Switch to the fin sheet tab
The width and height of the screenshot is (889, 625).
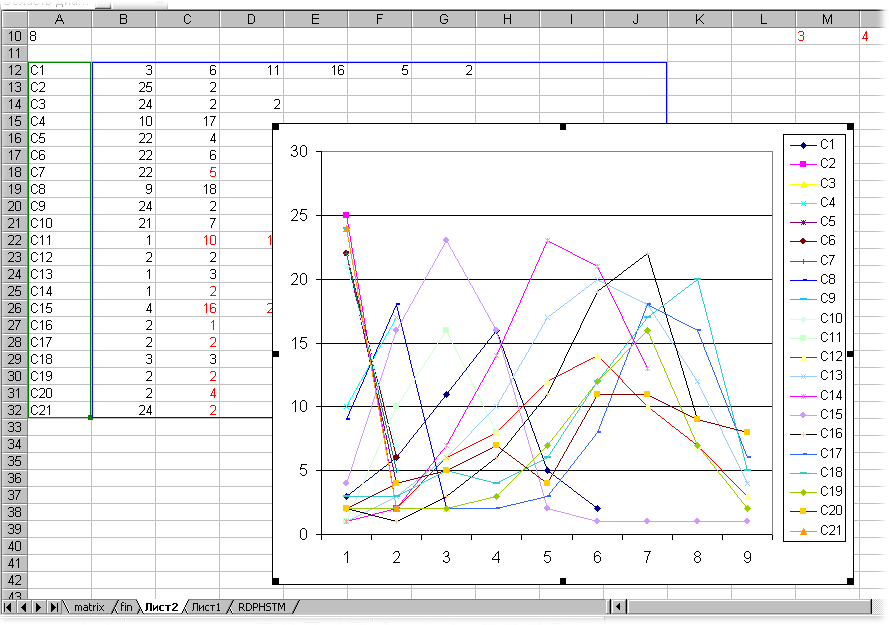[127, 607]
